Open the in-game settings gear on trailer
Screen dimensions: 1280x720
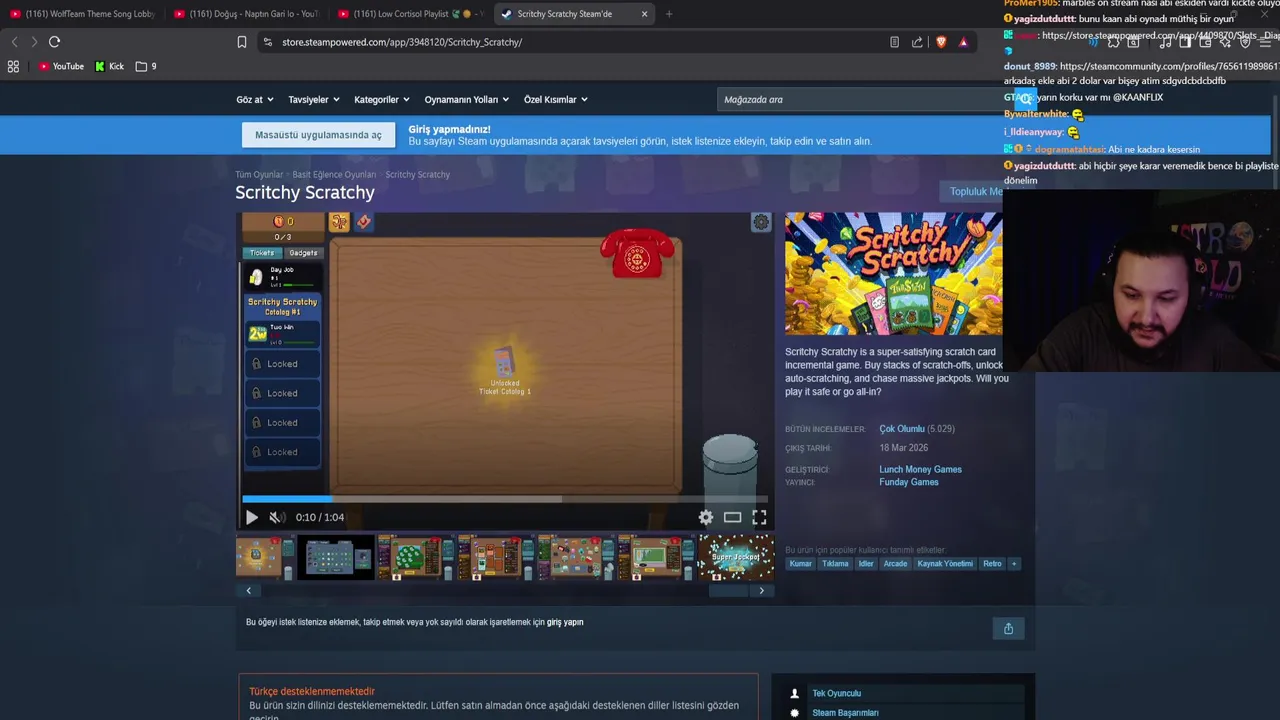(761, 222)
